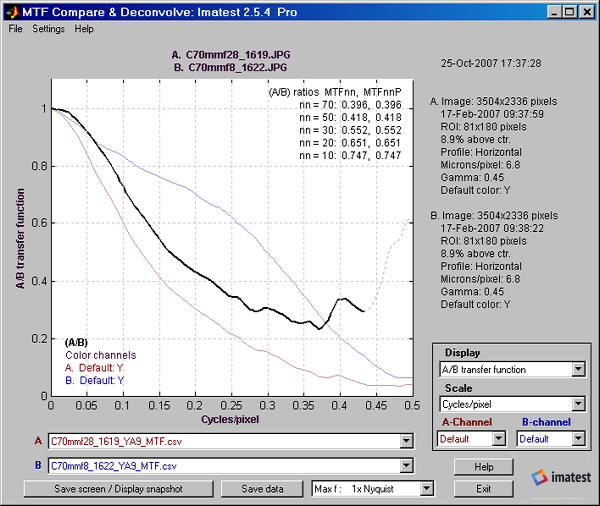This screenshot has height=506, width=600.
Task: Click the MATLAB icon in title bar
Action: (12, 12)
